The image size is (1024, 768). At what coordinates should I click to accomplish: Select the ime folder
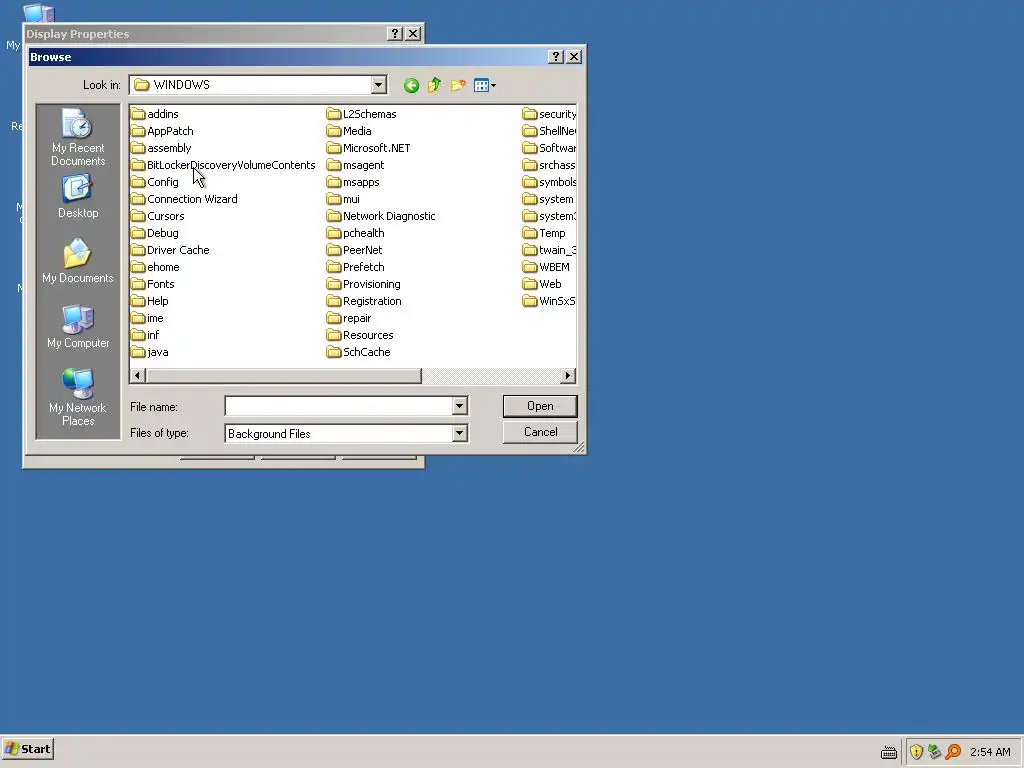148,318
